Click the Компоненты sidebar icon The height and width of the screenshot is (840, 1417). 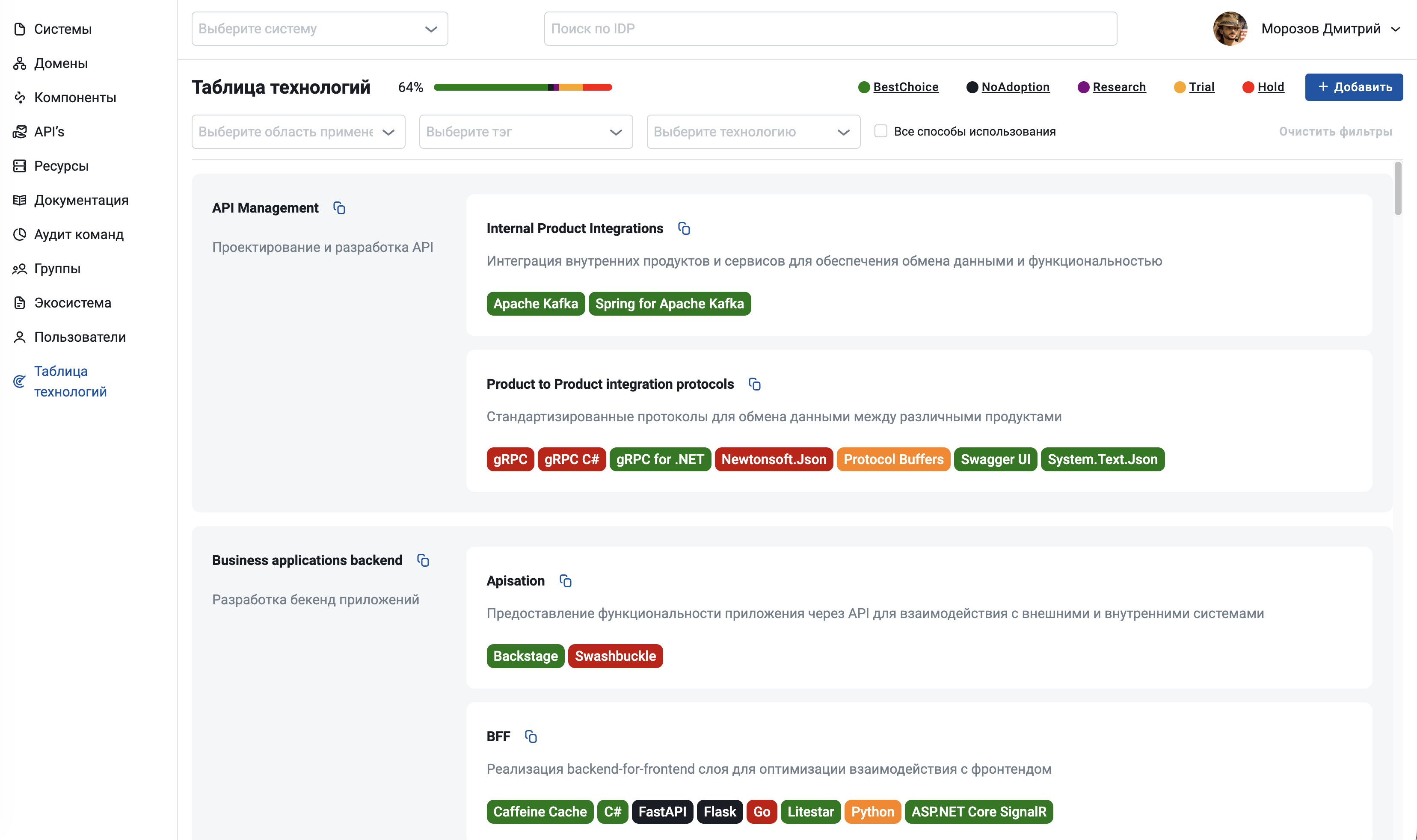point(20,98)
